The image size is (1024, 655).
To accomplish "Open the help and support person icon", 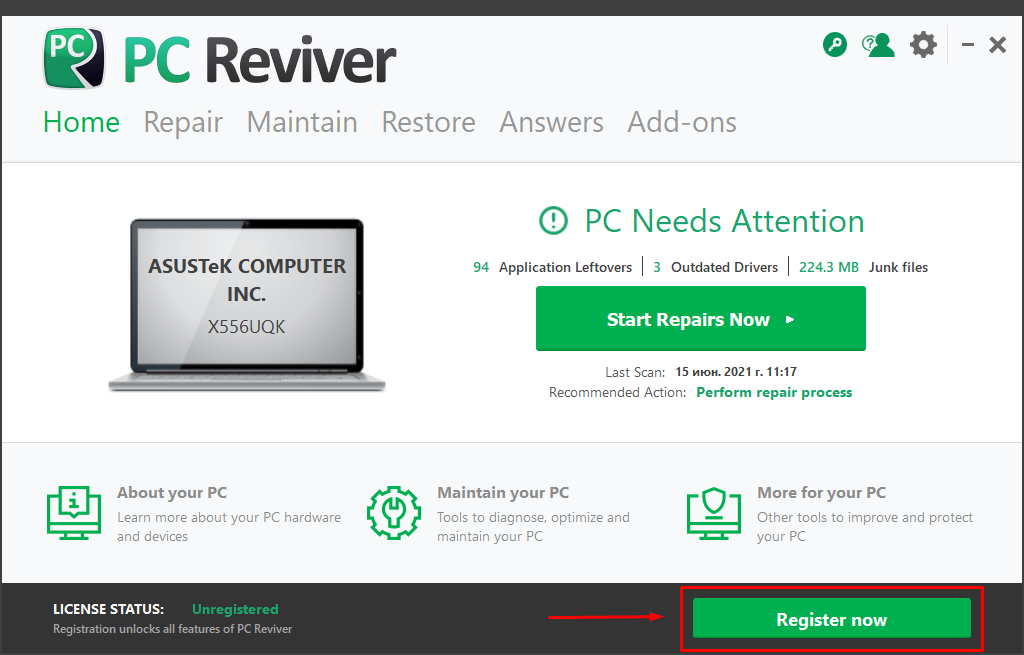I will 878,45.
